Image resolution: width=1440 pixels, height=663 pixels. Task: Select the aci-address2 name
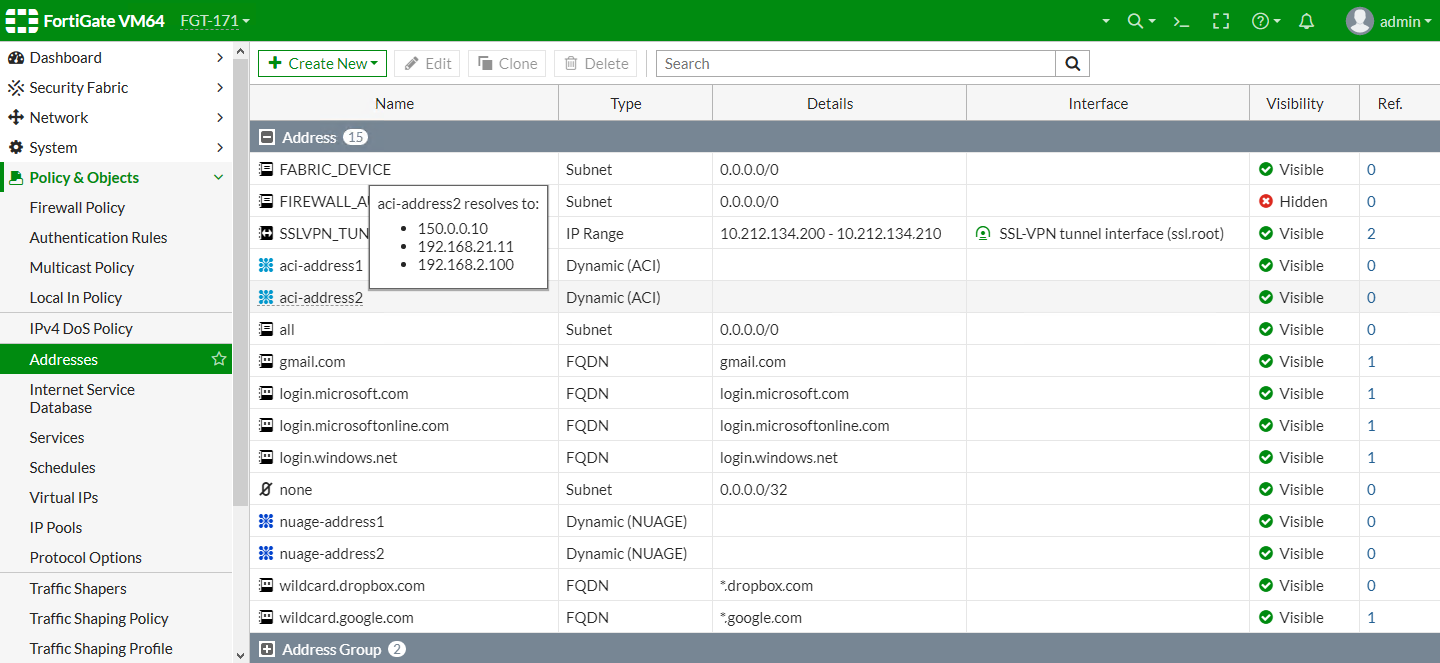(x=321, y=297)
